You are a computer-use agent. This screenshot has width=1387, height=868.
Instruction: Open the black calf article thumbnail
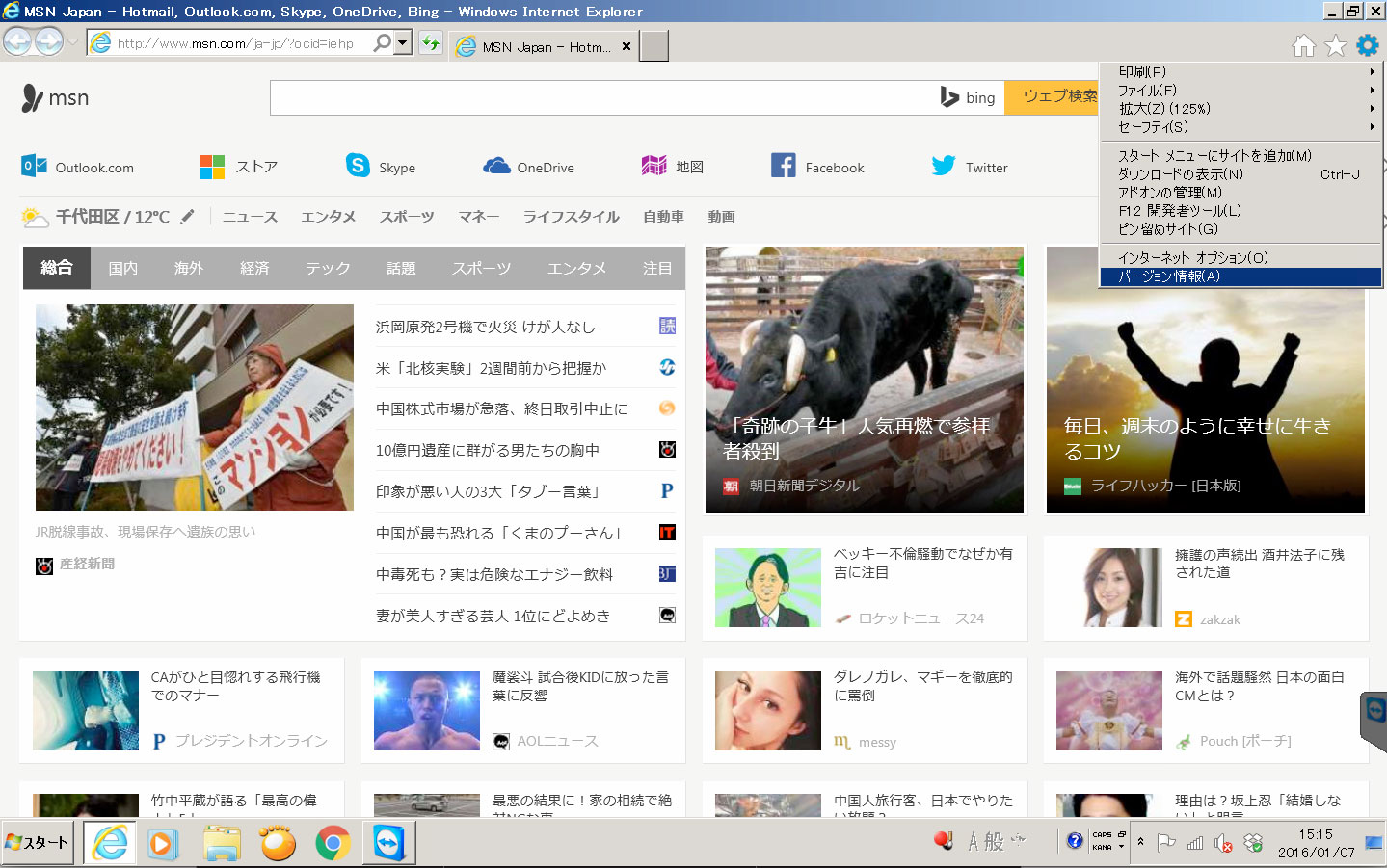tap(864, 379)
